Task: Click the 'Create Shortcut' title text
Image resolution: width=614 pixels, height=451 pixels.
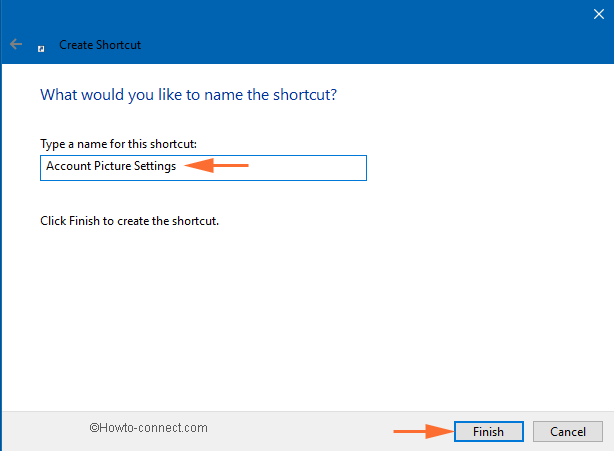Action: (x=100, y=45)
